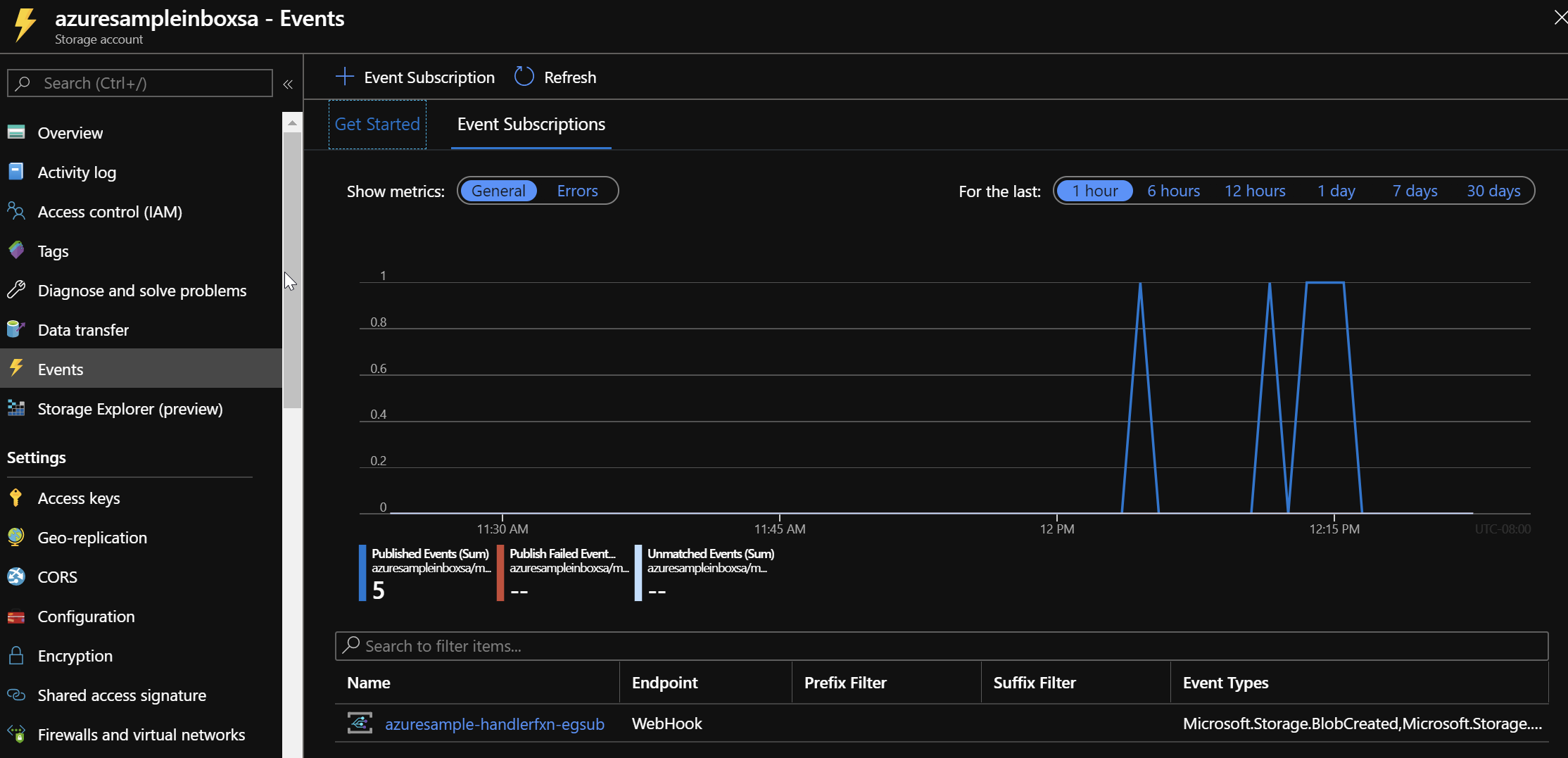This screenshot has height=758, width=1568.
Task: Click the Access control (IAM) people icon
Action: point(16,211)
